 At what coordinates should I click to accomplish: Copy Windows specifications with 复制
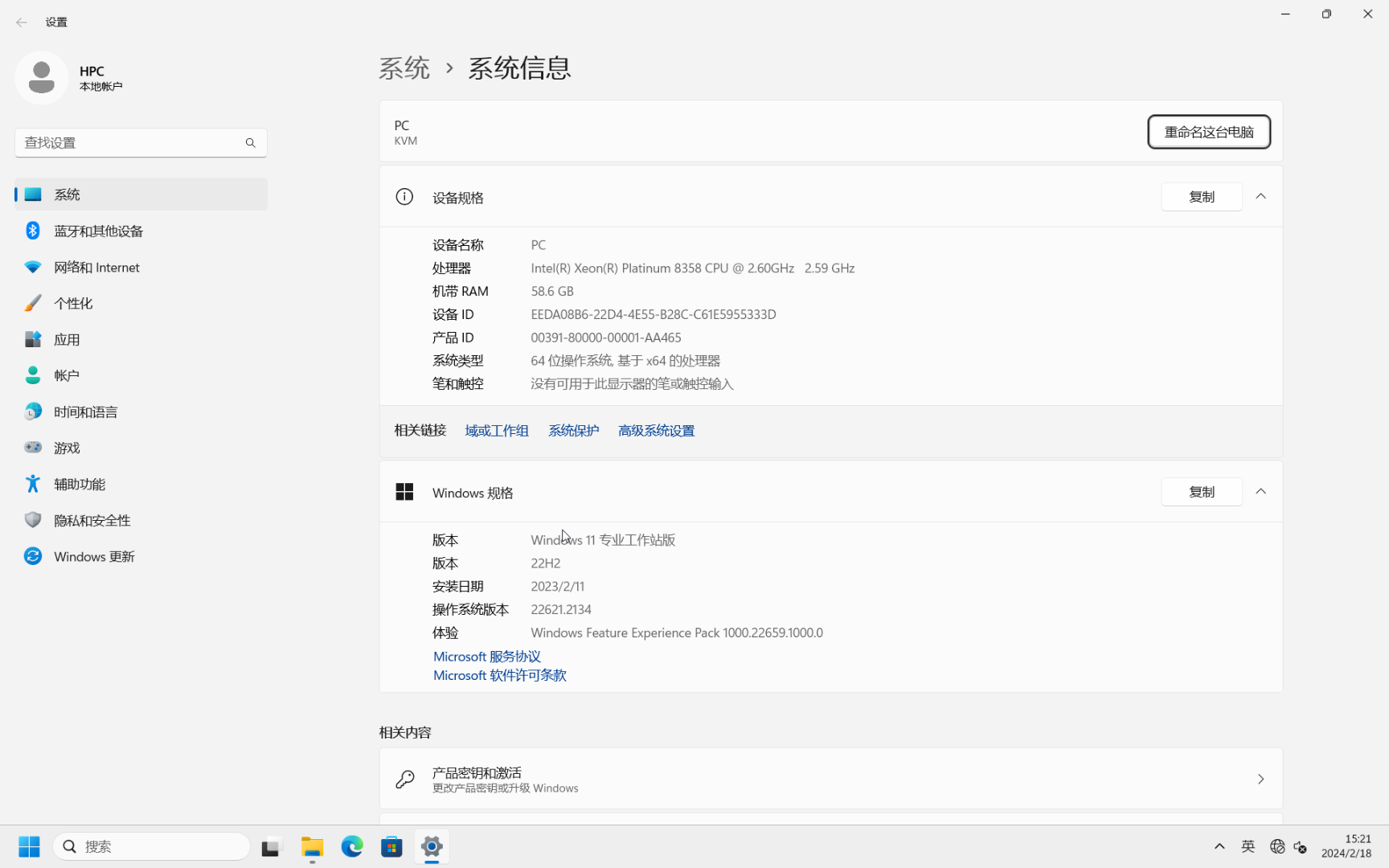pyautogui.click(x=1202, y=492)
